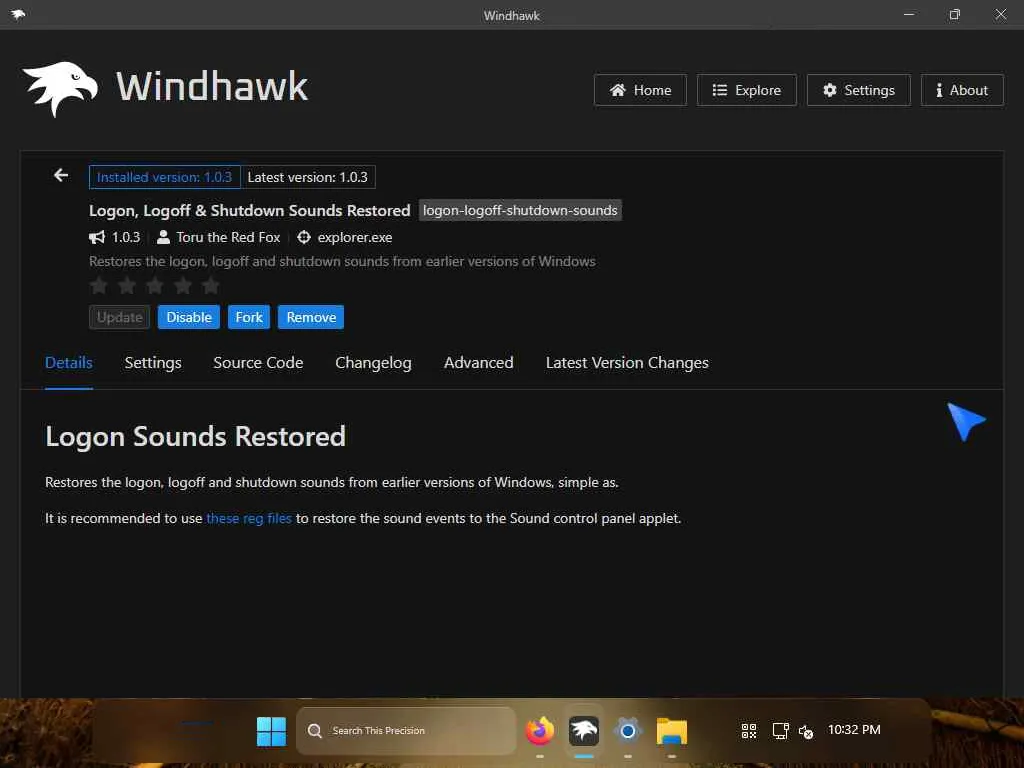Click the Latest version 1.0.3 badge

(308, 177)
